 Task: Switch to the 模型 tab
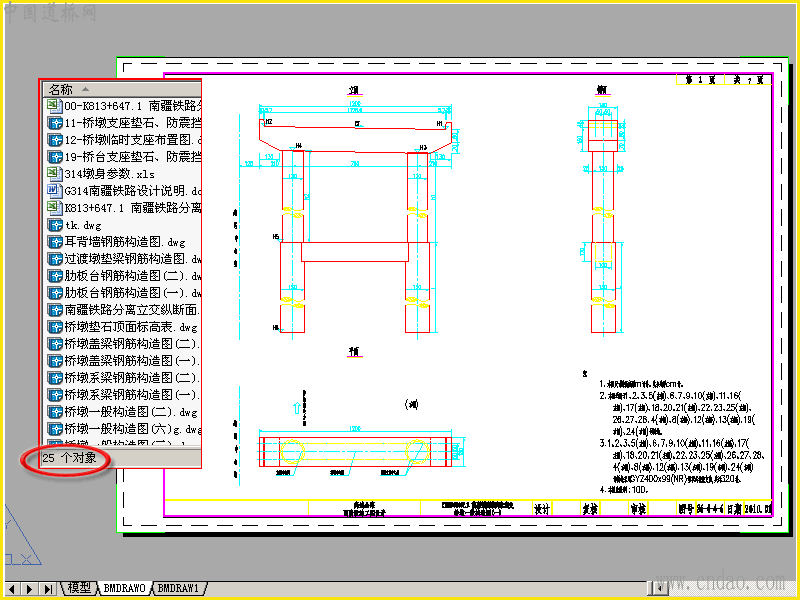coord(79,588)
